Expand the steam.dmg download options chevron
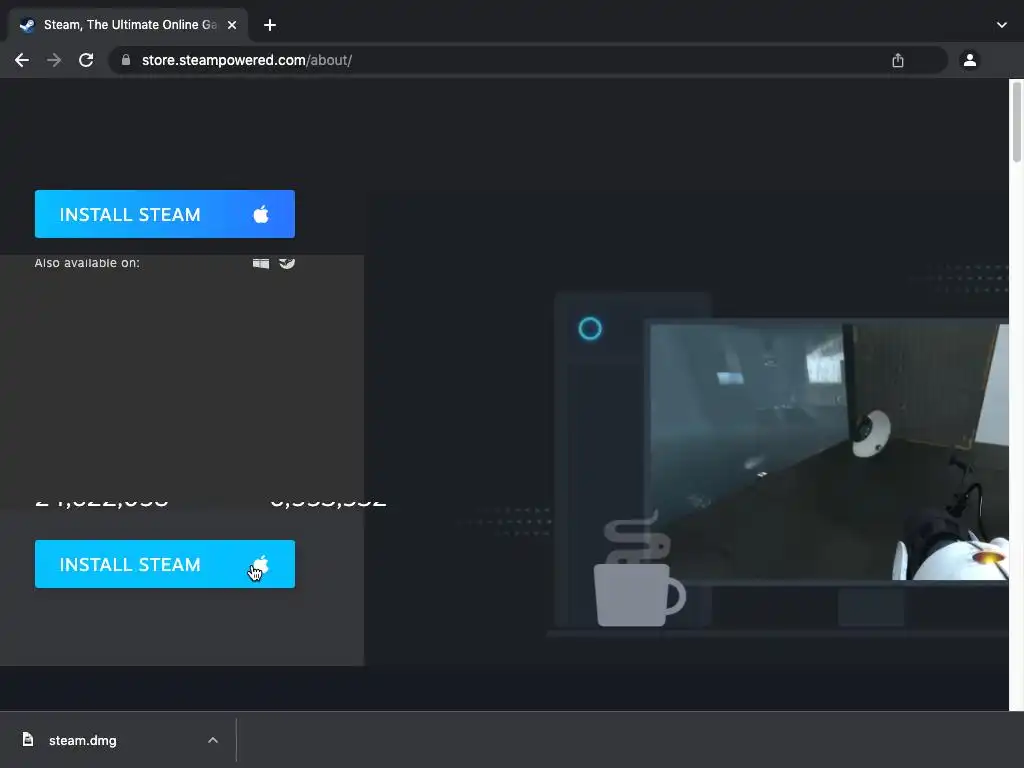This screenshot has height=768, width=1024. [213, 740]
